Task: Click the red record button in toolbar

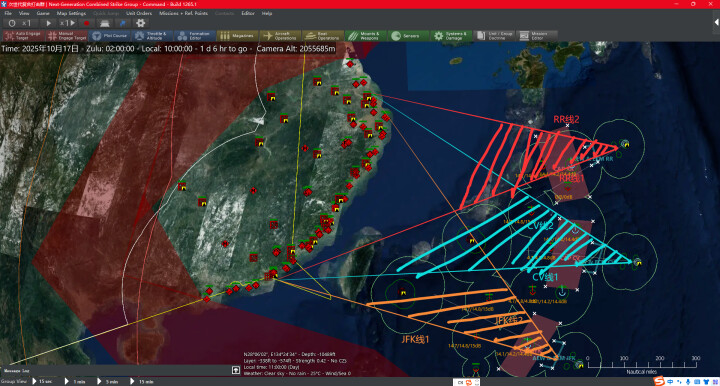Action: 86,23
